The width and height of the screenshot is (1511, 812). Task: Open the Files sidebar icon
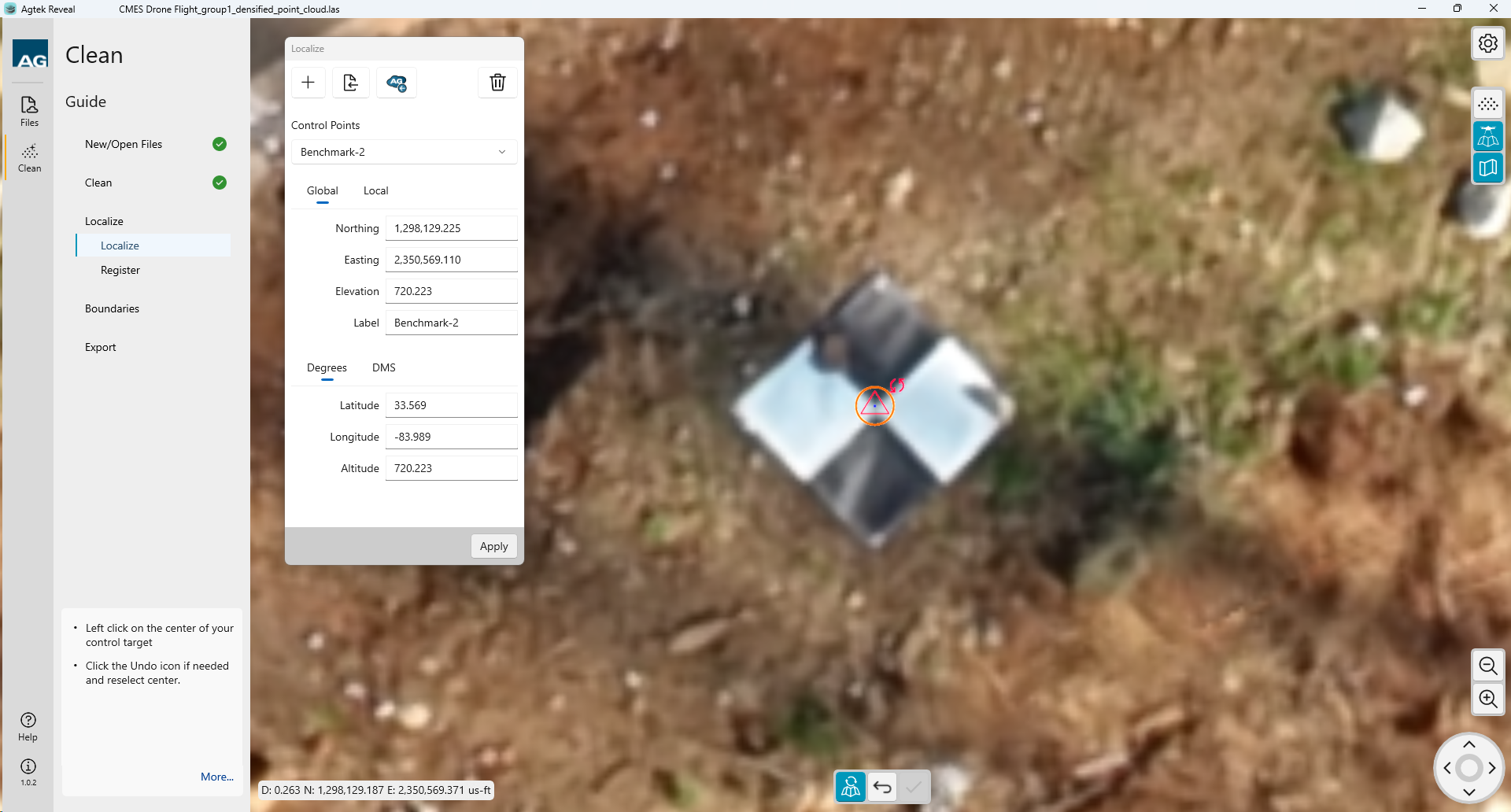pyautogui.click(x=29, y=111)
